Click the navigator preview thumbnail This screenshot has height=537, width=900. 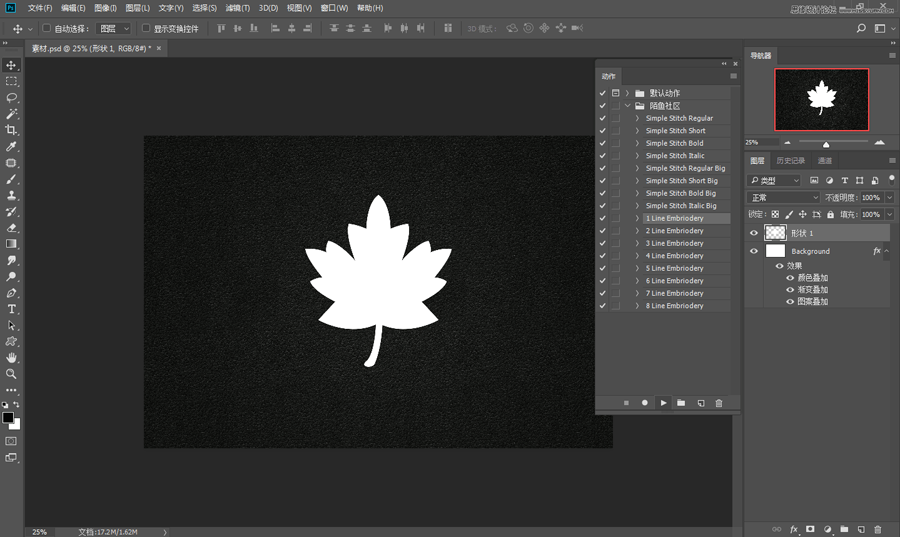[x=820, y=100]
